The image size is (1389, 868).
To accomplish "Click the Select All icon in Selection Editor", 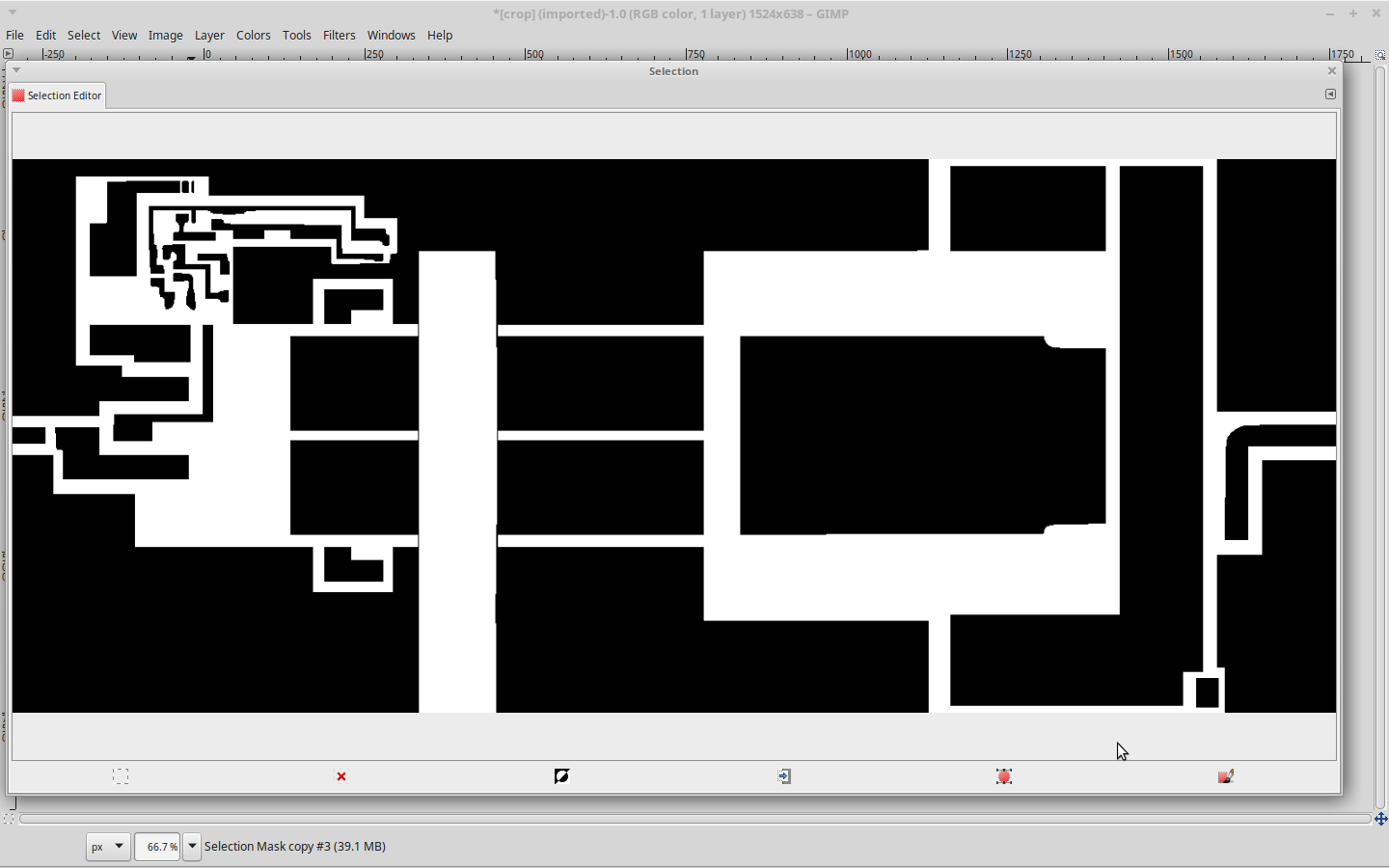I will point(121,776).
